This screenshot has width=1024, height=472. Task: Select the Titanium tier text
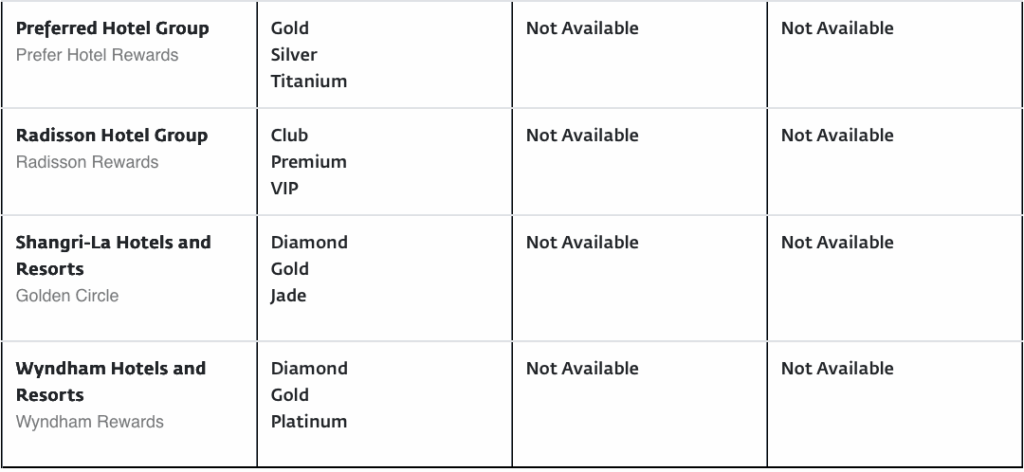[309, 81]
